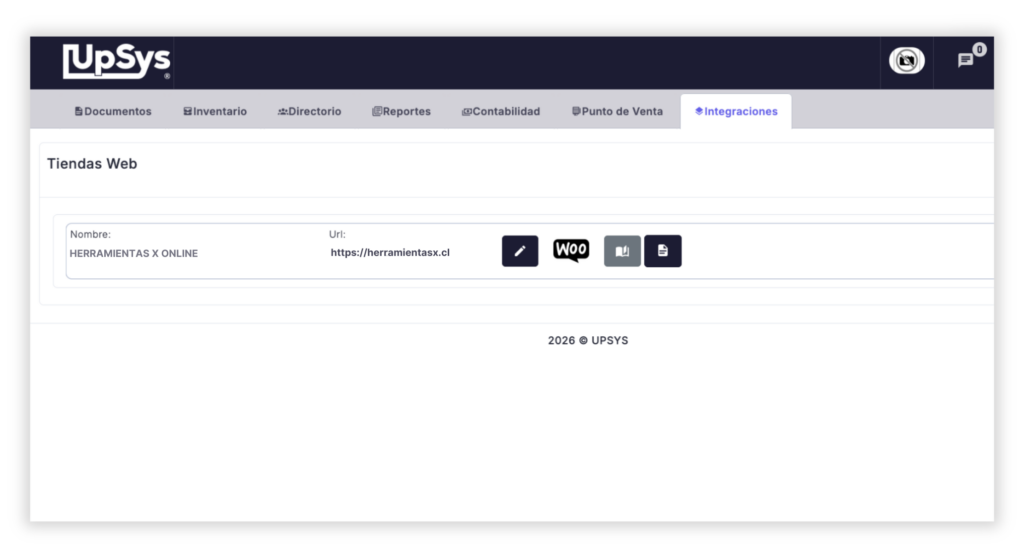Click the WooCommerce logo icon

(571, 250)
